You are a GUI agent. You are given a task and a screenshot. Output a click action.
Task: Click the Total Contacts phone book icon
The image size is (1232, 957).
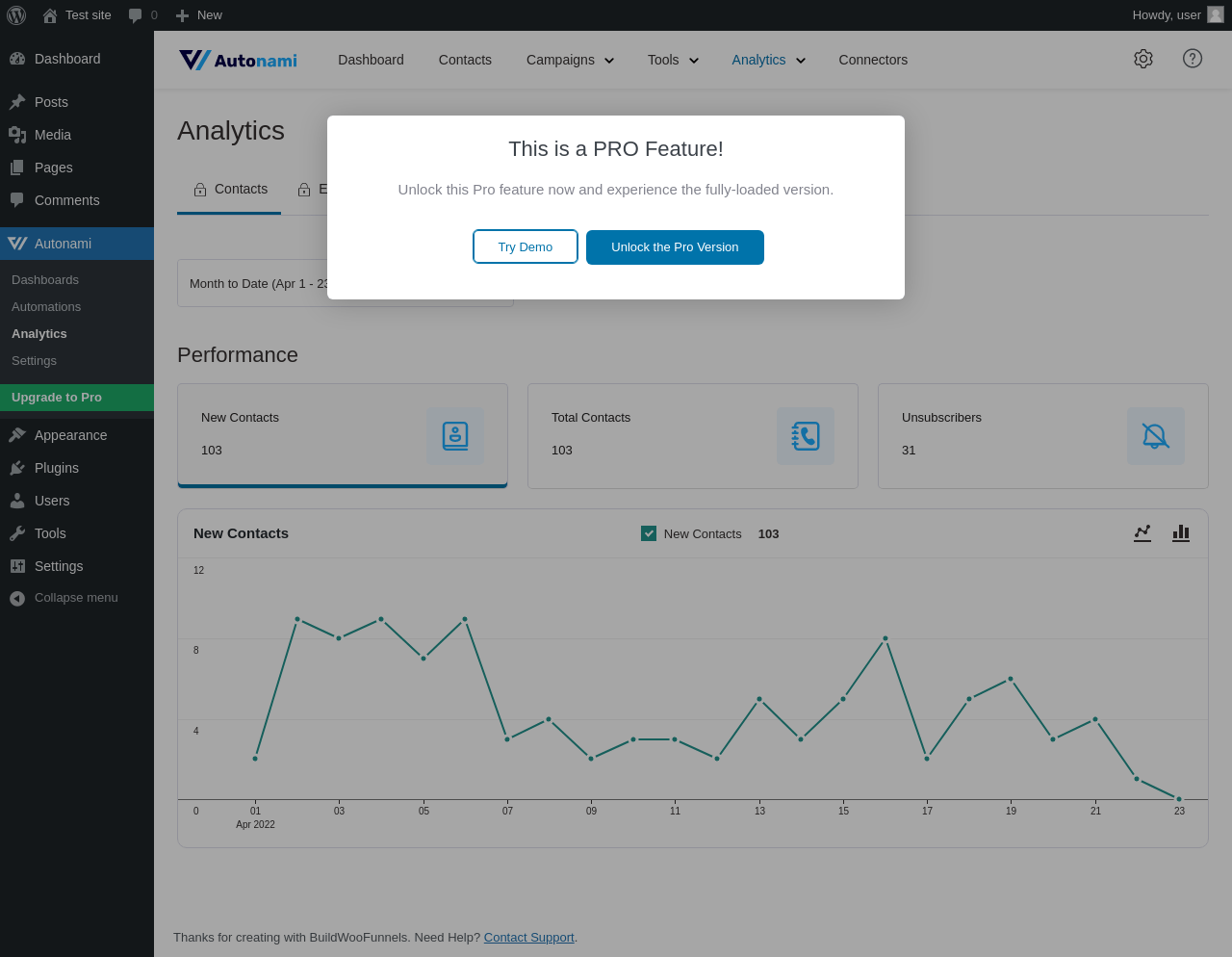point(806,436)
